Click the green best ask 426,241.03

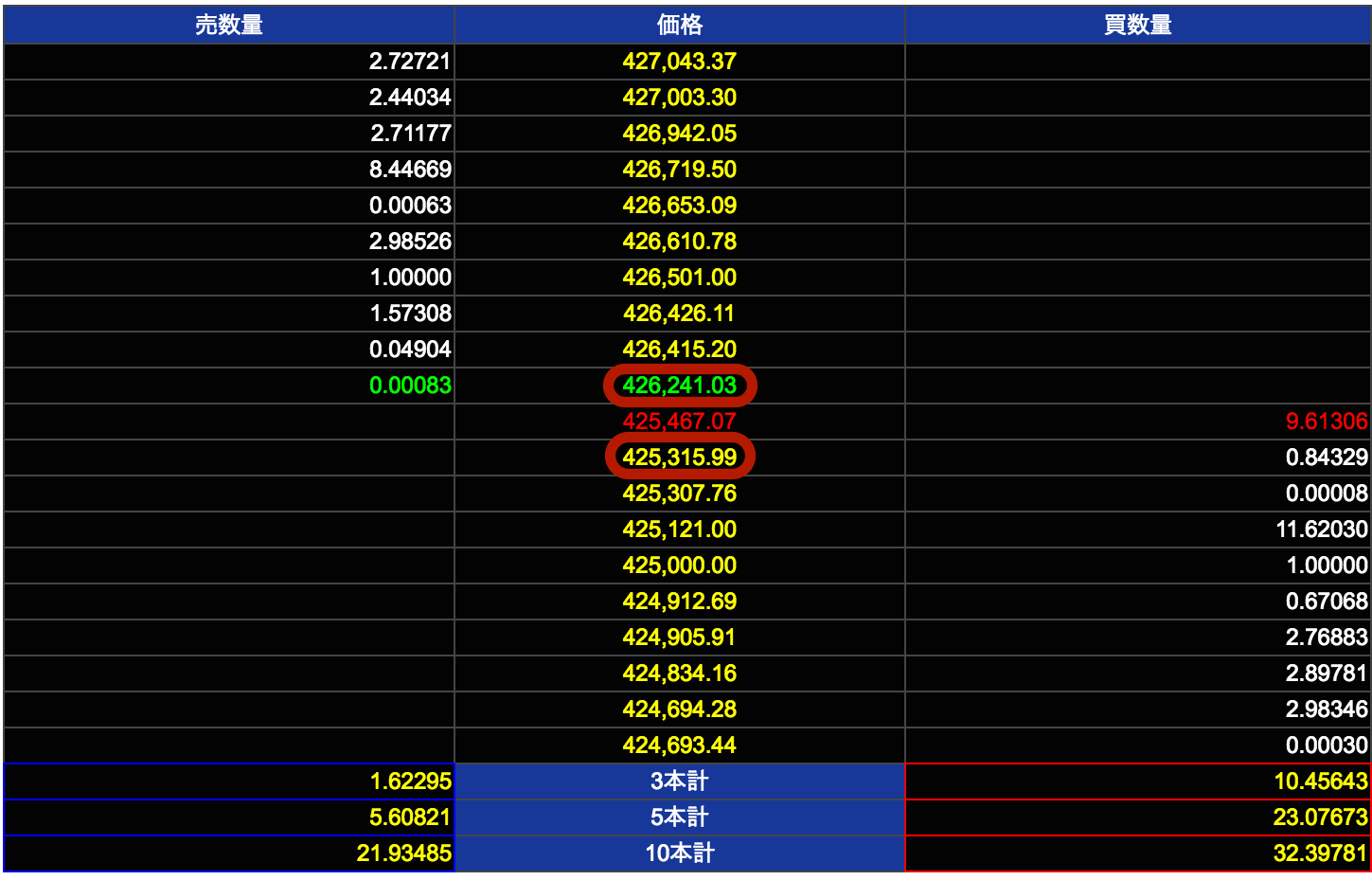(x=680, y=386)
